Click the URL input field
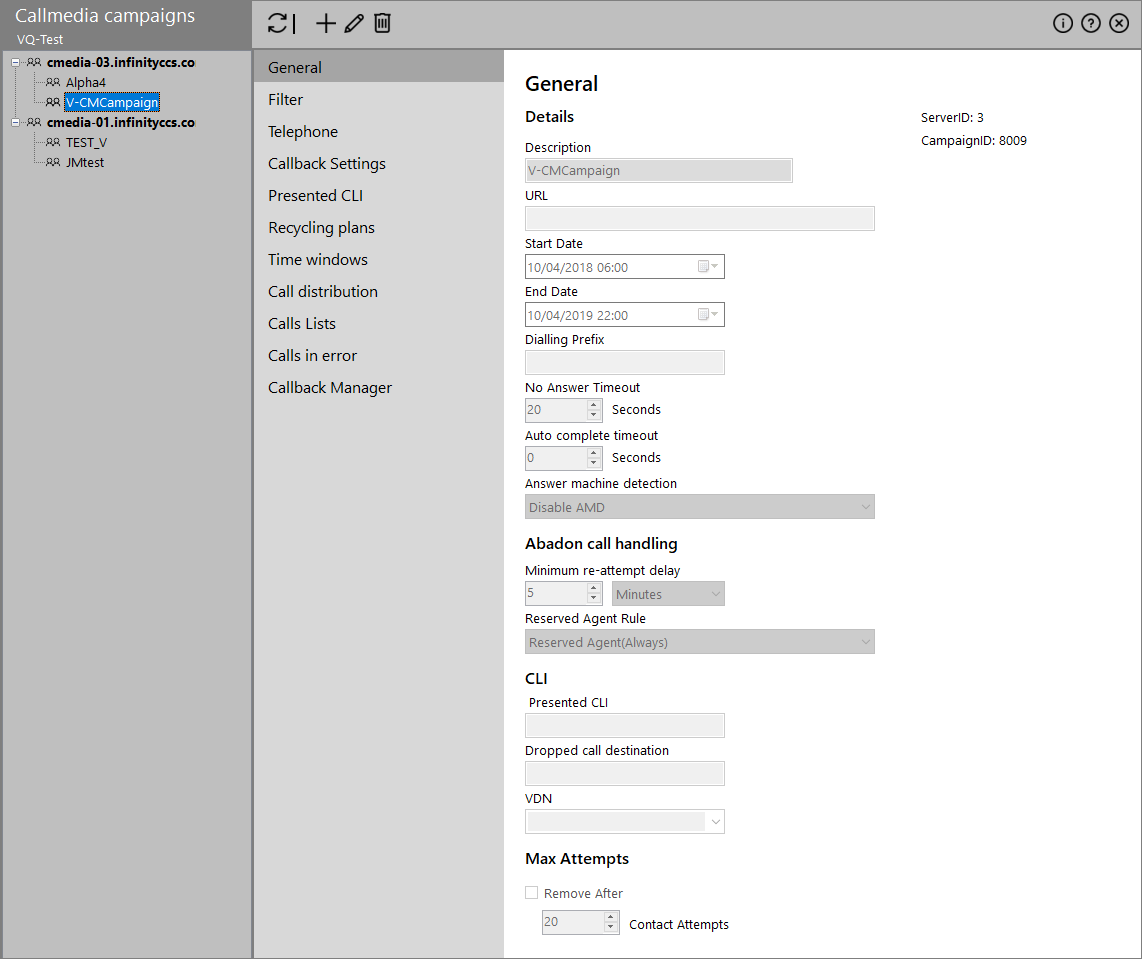 pos(699,219)
